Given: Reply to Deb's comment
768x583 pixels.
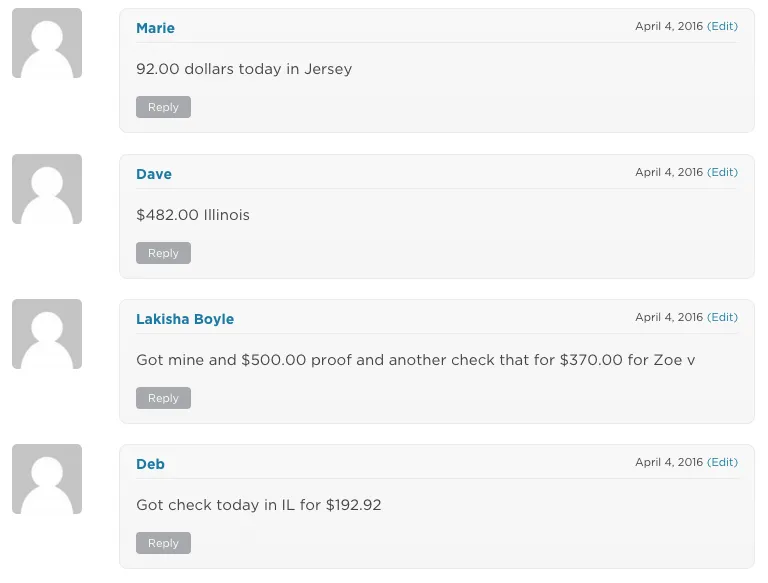Looking at the screenshot, I should [163, 543].
